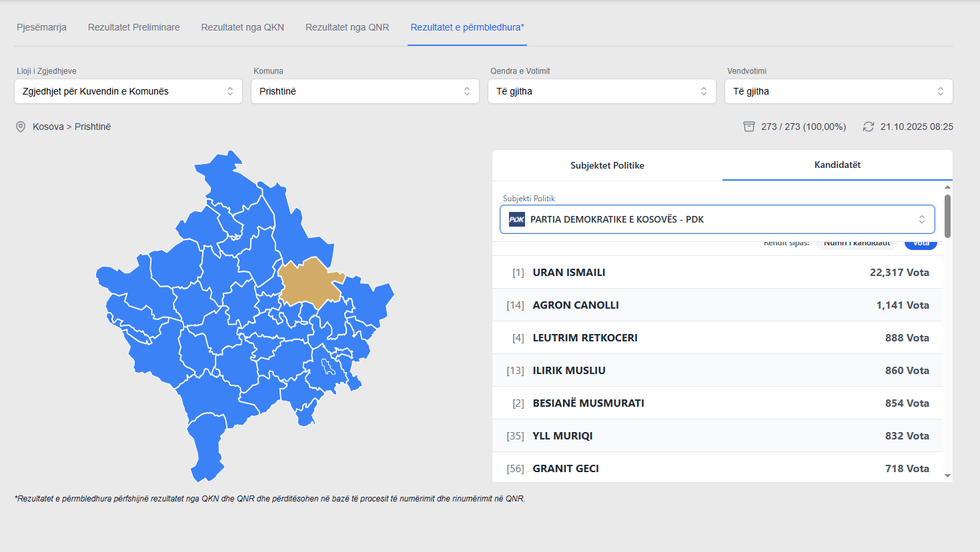Click the PDK party logo icon
Image resolution: width=980 pixels, height=552 pixels.
click(516, 219)
